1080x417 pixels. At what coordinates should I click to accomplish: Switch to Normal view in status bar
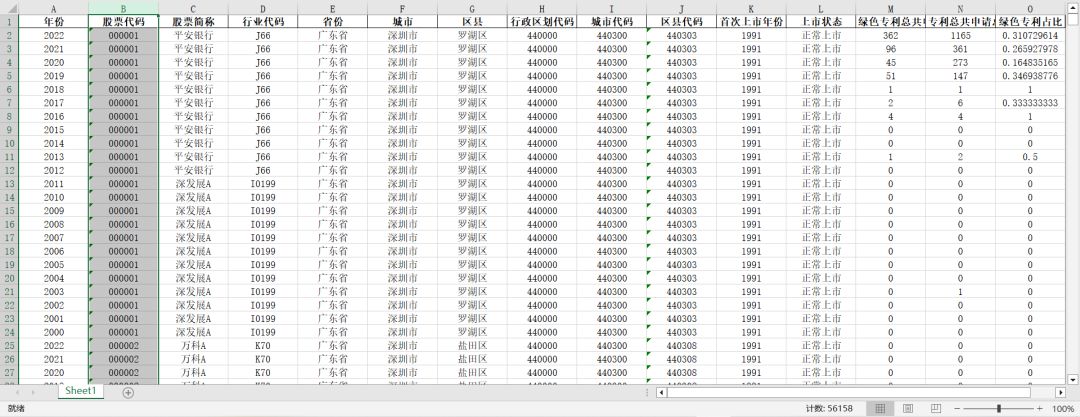tap(880, 409)
